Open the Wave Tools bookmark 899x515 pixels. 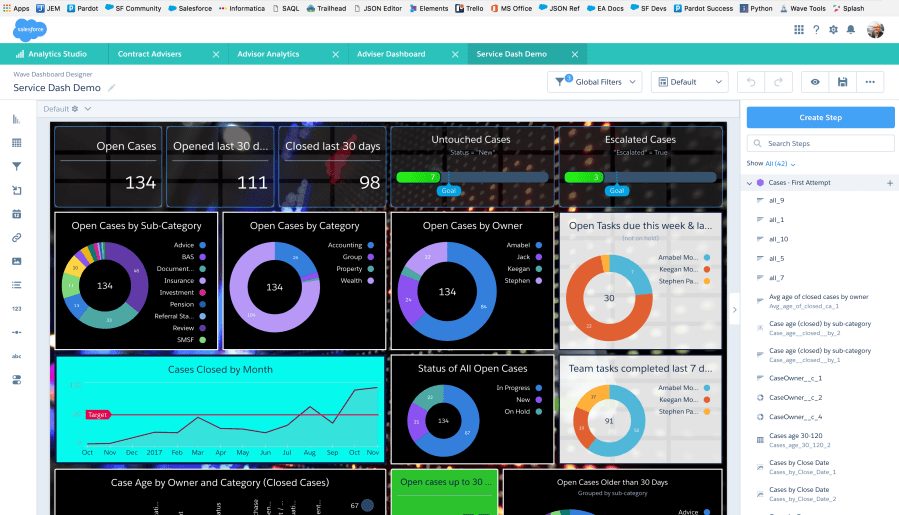803,8
